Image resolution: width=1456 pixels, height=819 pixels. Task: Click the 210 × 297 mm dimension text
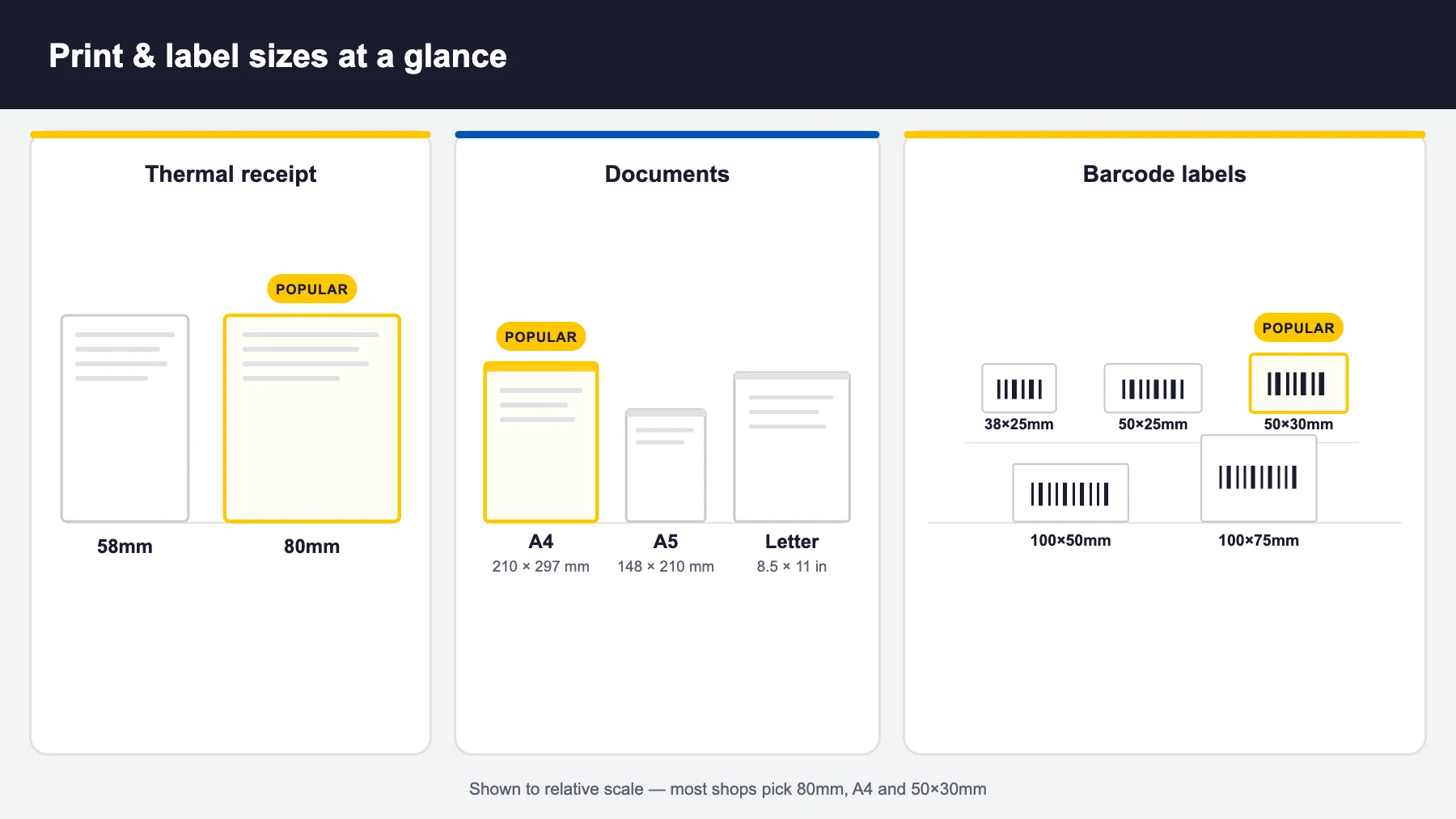pos(540,566)
